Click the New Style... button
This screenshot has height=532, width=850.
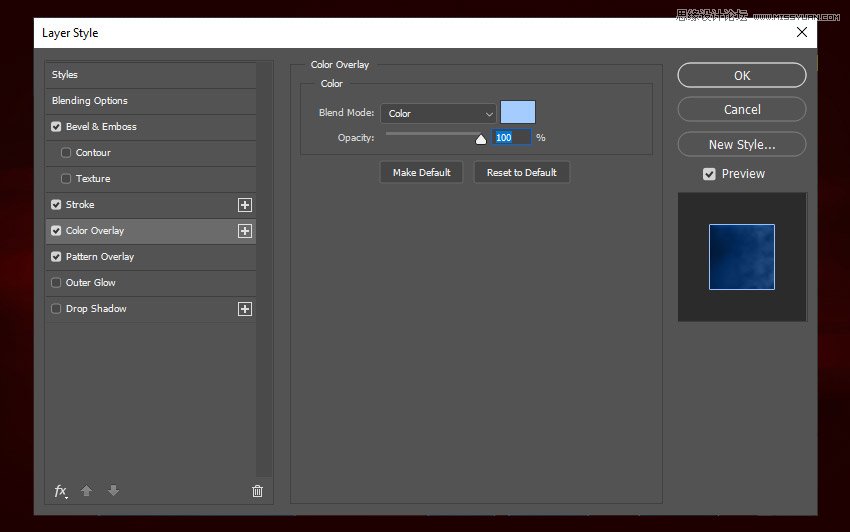point(741,144)
